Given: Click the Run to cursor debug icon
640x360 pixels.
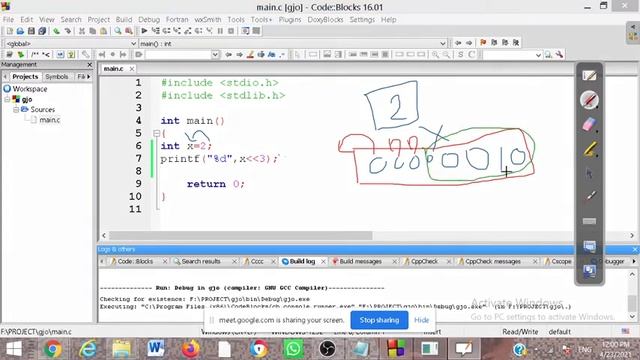Looking at the screenshot, I should coord(156,31).
